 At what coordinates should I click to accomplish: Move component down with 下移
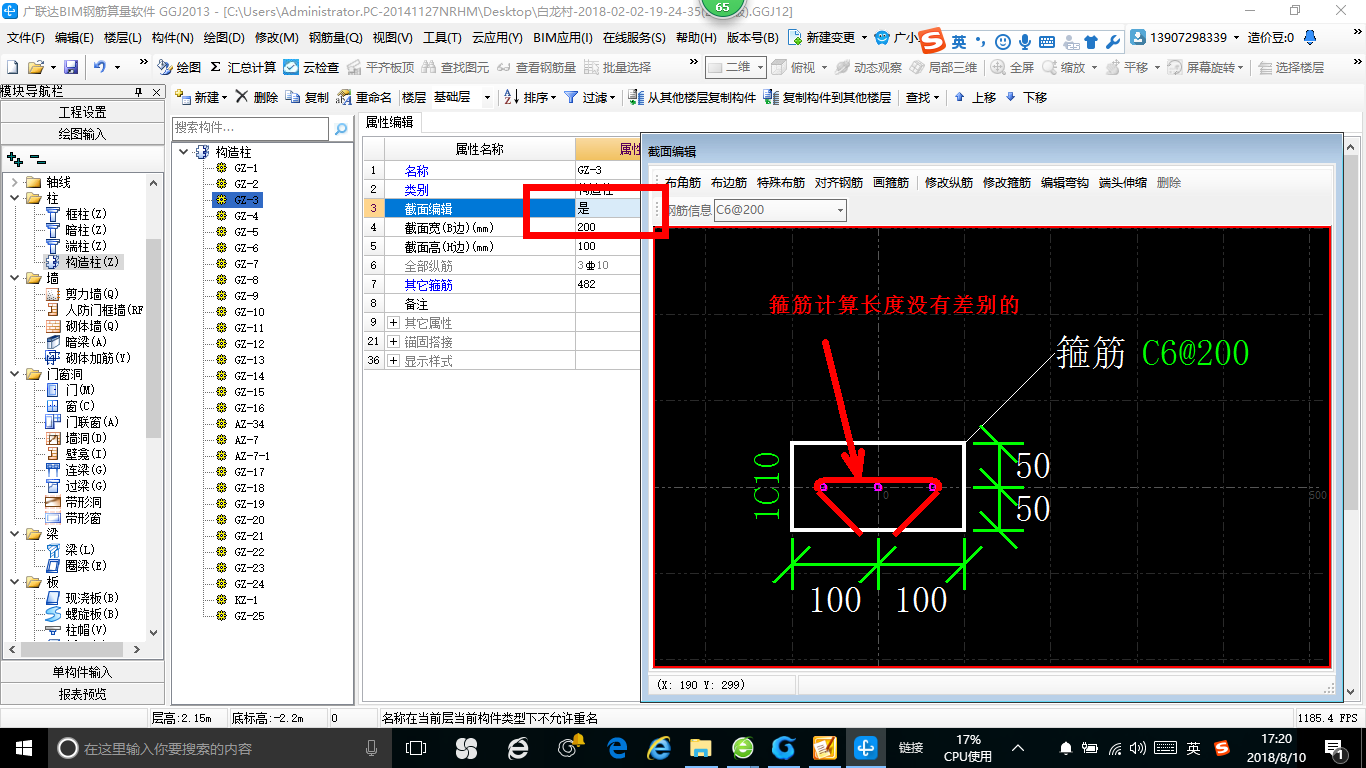(1026, 97)
